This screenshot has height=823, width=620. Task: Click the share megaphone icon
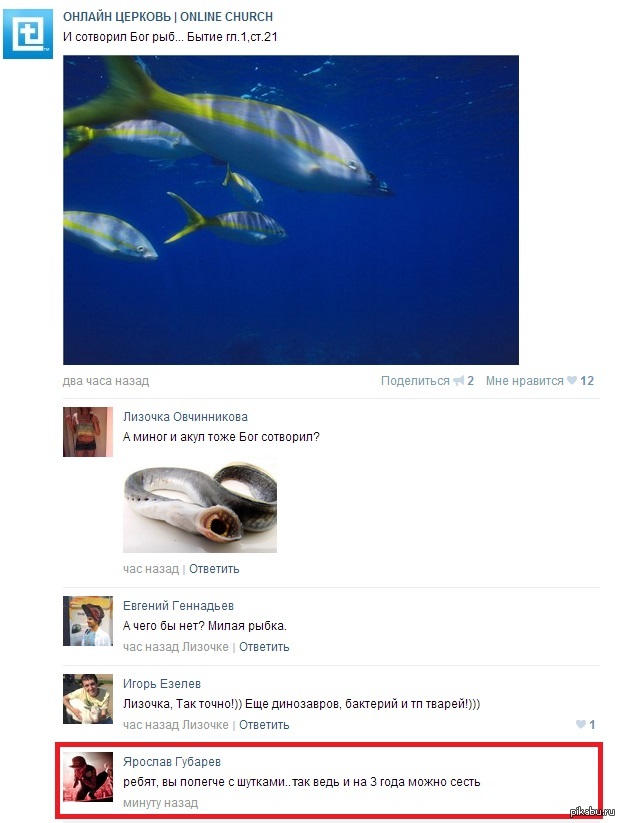pyautogui.click(x=459, y=381)
